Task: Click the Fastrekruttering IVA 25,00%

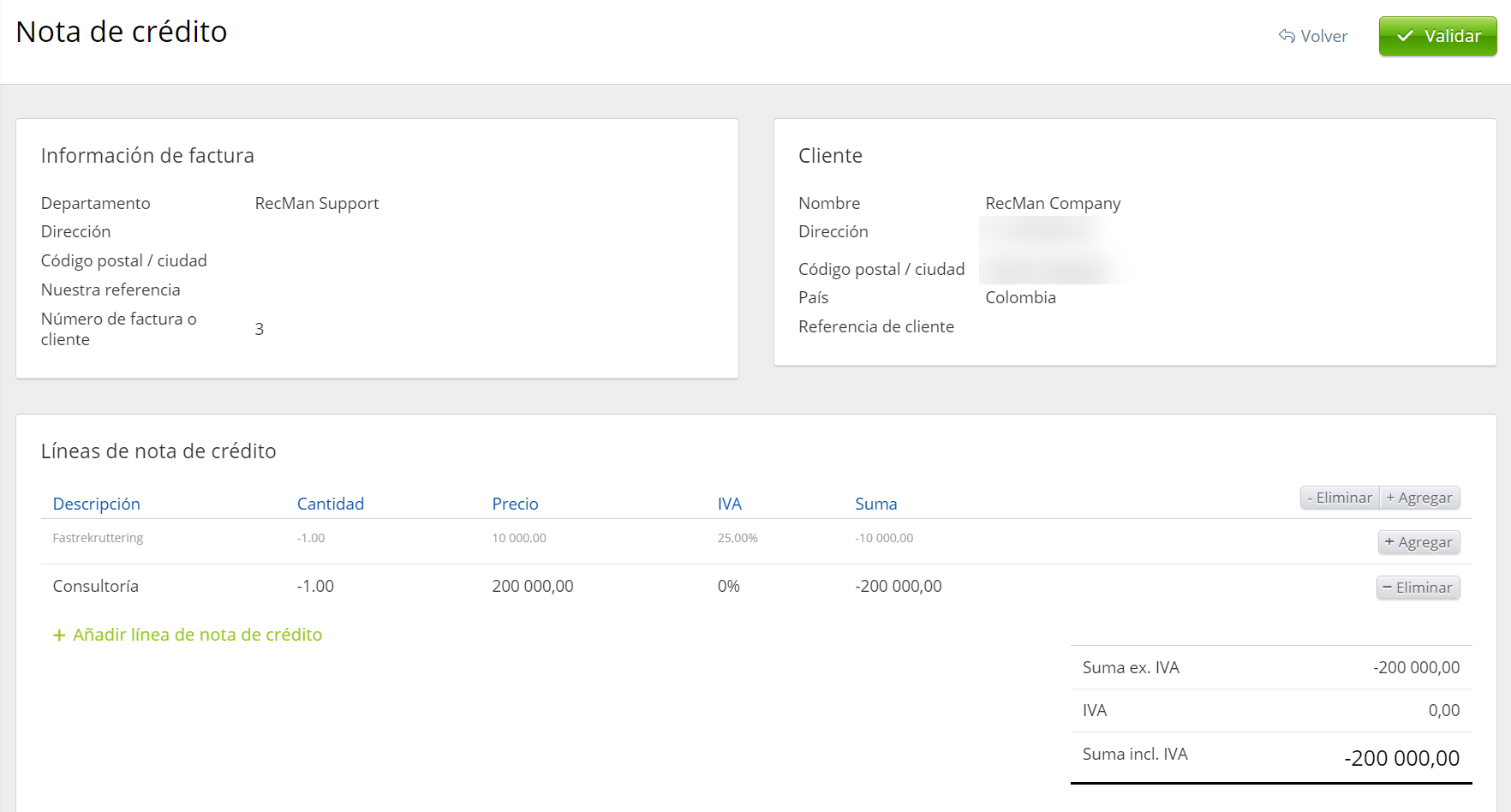Action: click(x=738, y=538)
